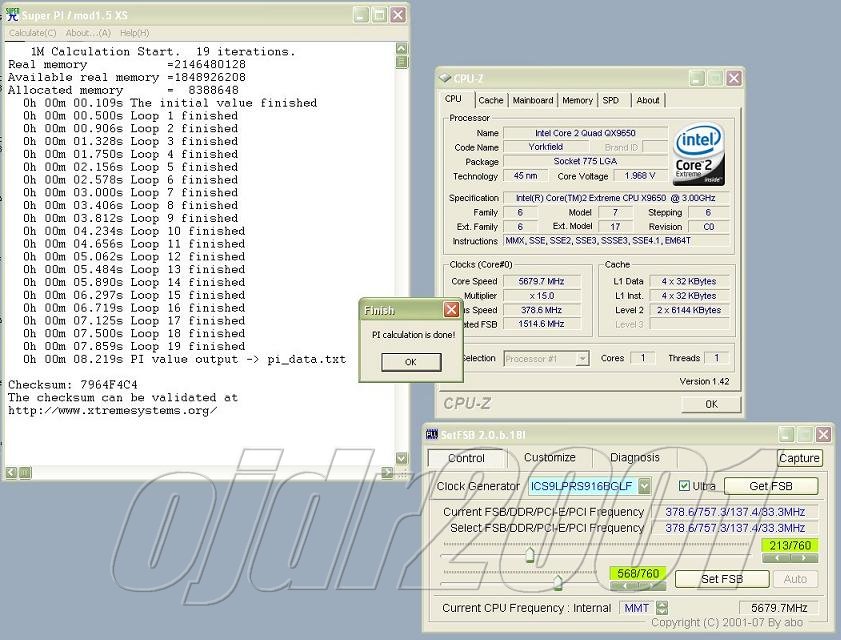Click the Get FSB button

click(x=771, y=486)
